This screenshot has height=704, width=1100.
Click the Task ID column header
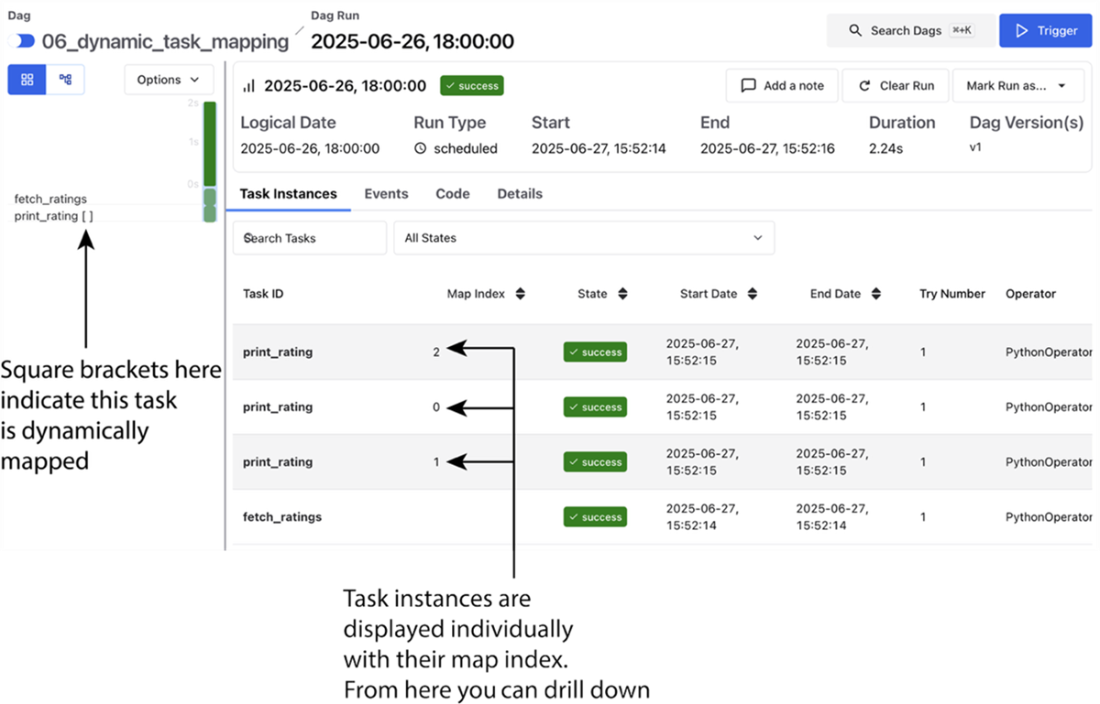click(x=263, y=294)
